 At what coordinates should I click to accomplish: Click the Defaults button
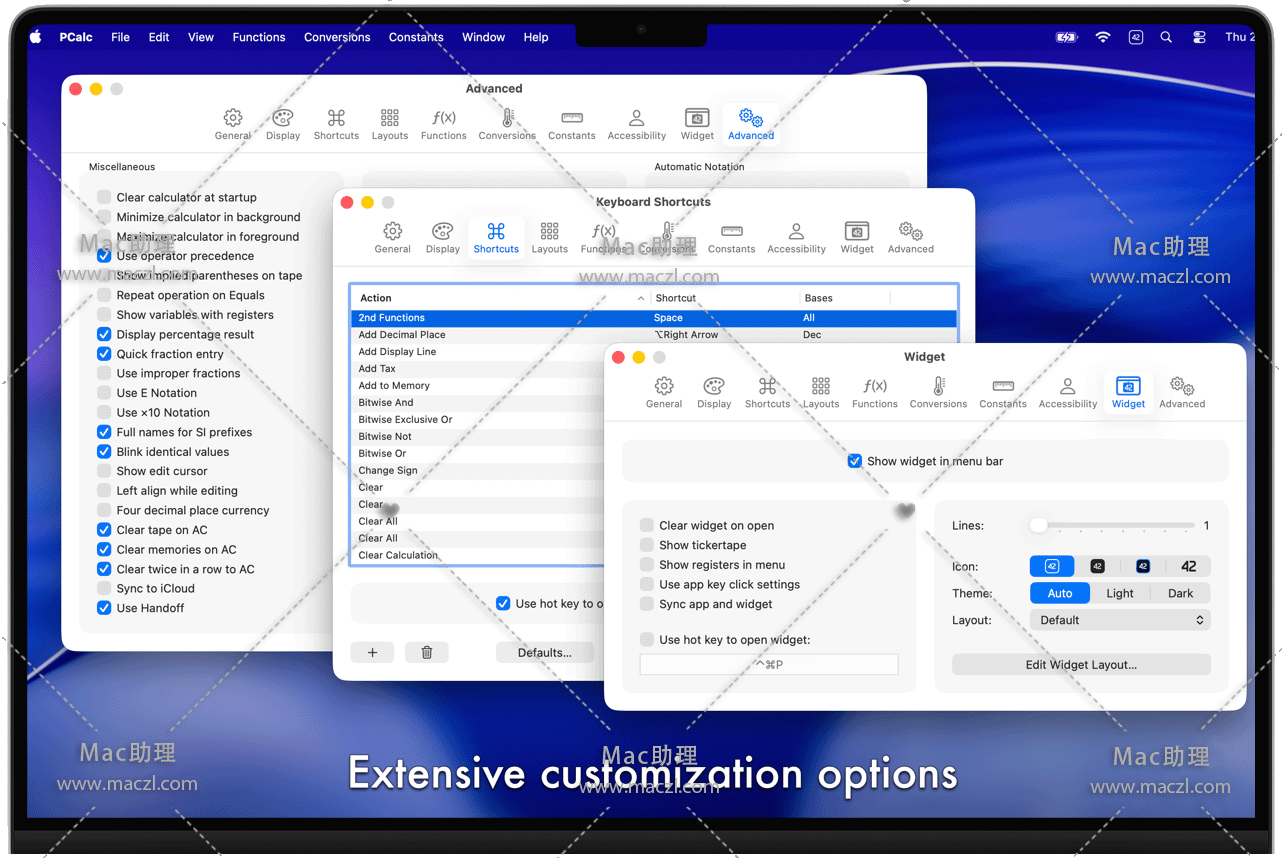[544, 652]
